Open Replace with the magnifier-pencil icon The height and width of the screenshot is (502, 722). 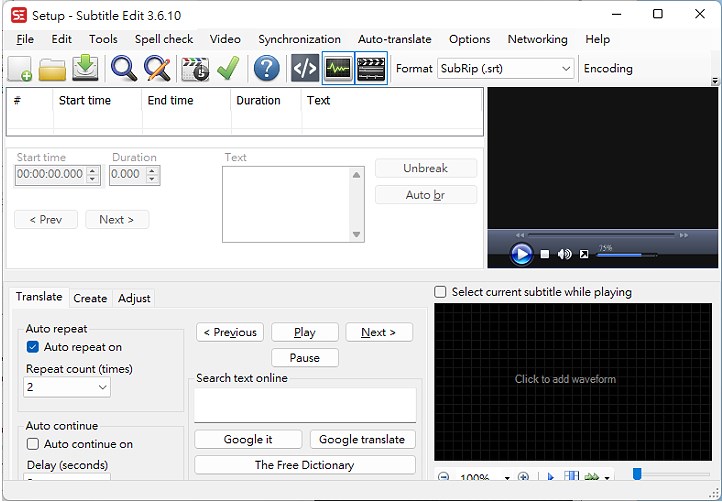[157, 69]
